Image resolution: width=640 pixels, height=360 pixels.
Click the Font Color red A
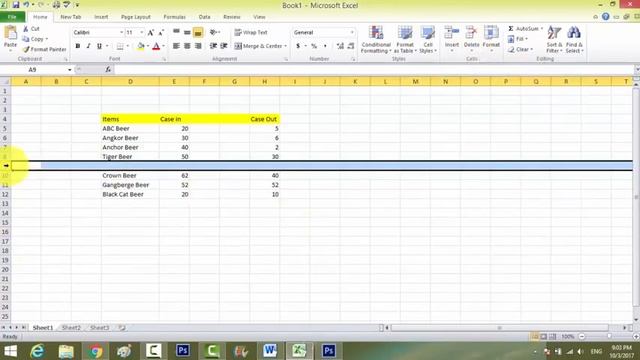pyautogui.click(x=156, y=46)
